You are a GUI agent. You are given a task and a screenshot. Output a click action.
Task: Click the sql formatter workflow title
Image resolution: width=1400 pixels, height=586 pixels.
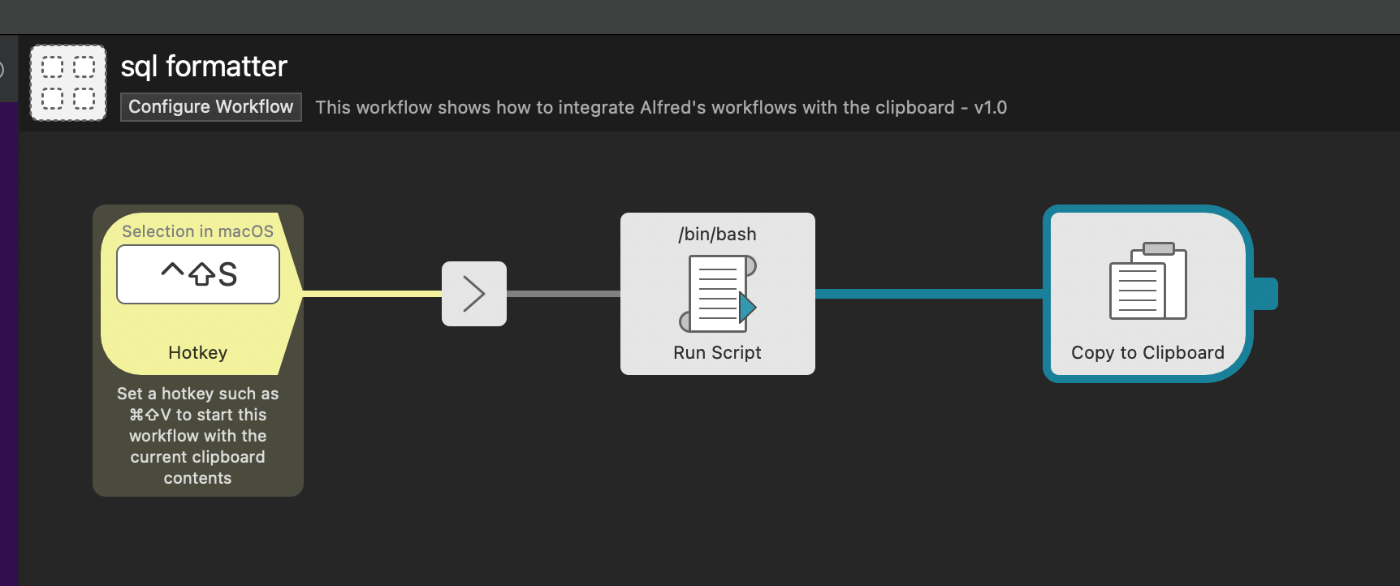[x=204, y=65]
